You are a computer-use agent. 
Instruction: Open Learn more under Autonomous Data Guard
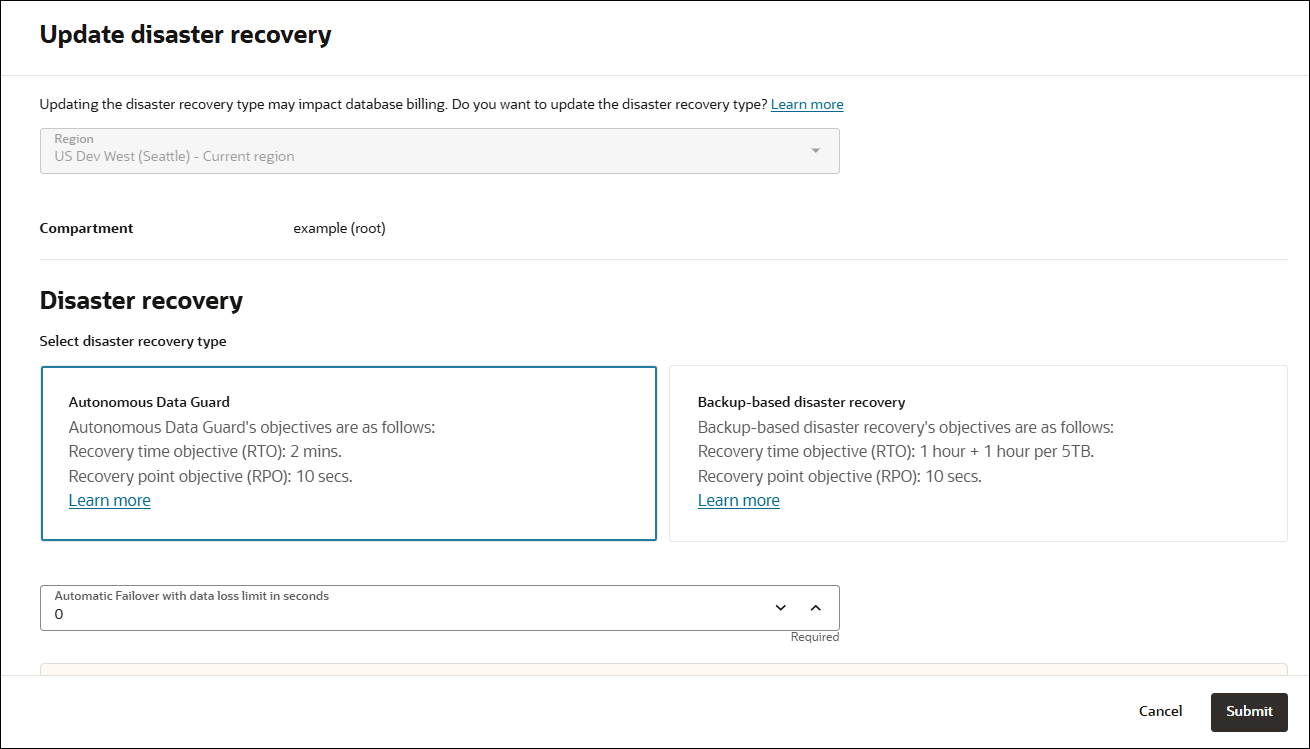click(109, 500)
